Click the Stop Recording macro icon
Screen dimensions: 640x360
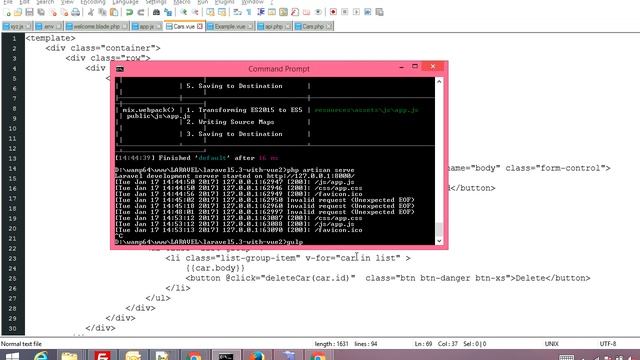click(344, 12)
